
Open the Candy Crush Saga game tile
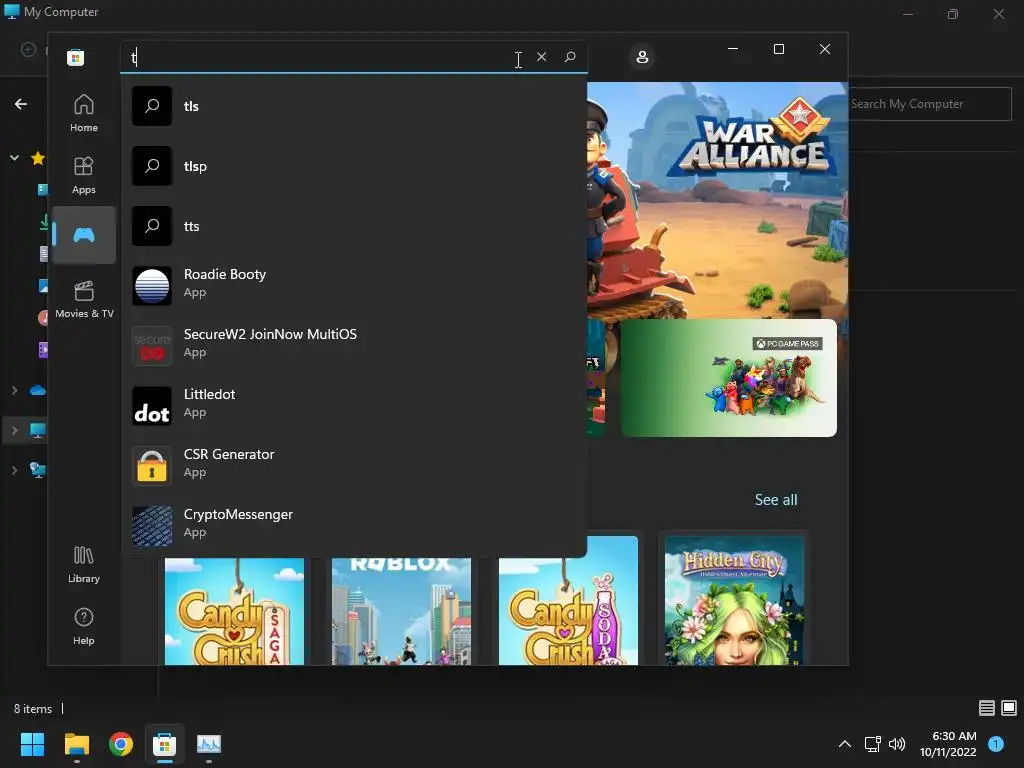[234, 611]
